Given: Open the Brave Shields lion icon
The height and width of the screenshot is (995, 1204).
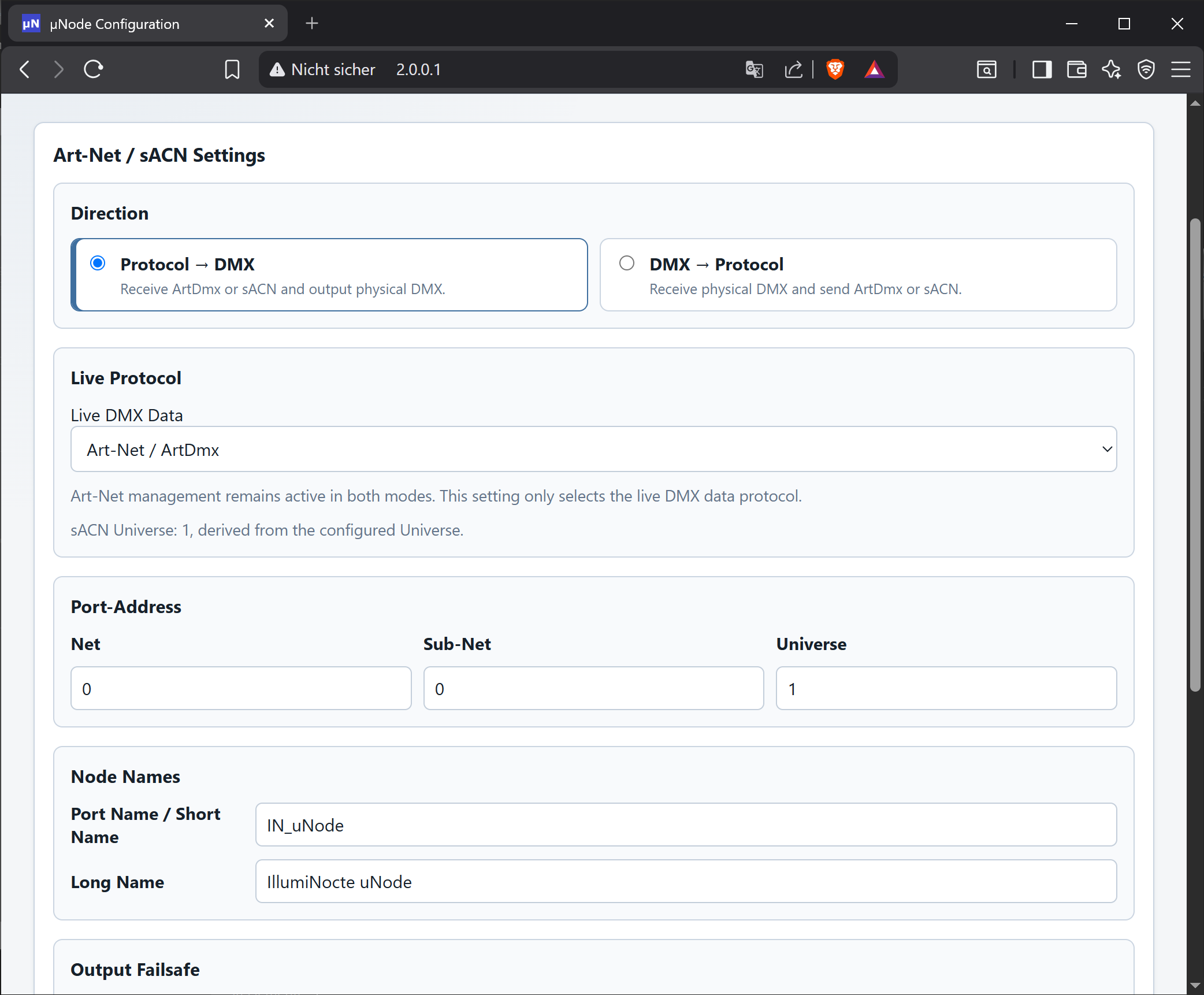Looking at the screenshot, I should coord(835,69).
